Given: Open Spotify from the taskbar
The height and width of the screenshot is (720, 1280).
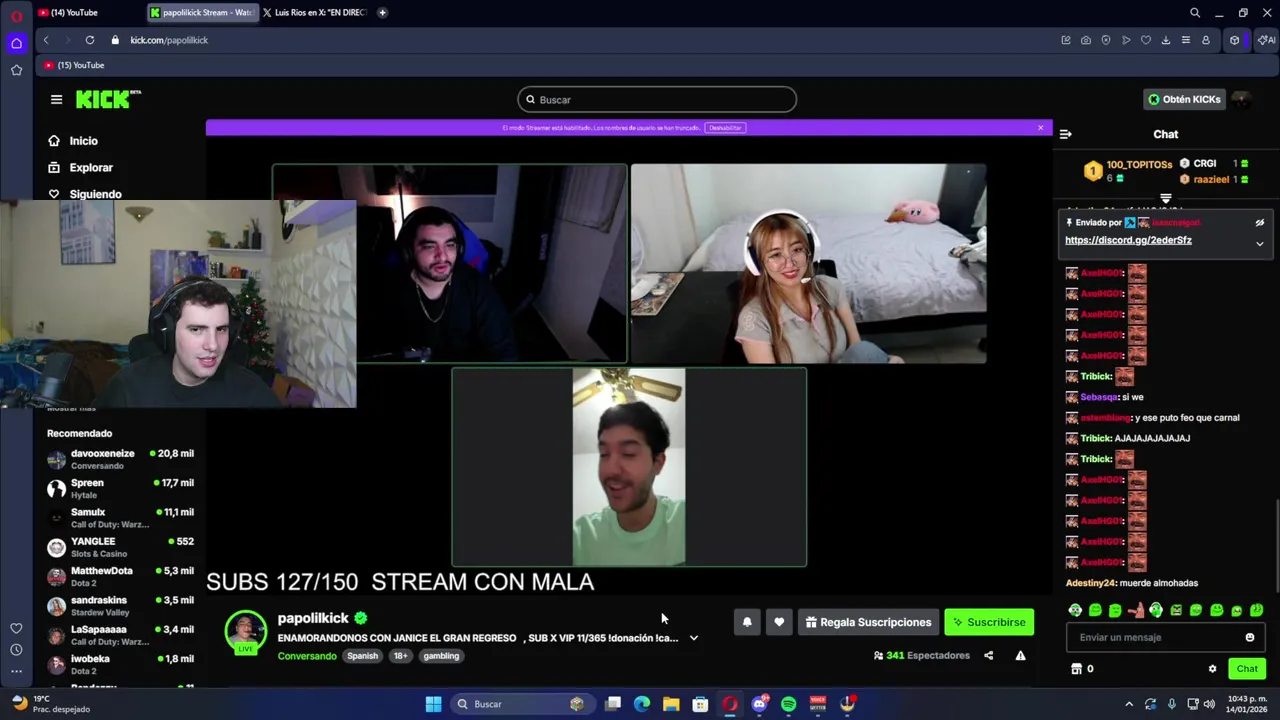Looking at the screenshot, I should 788,704.
